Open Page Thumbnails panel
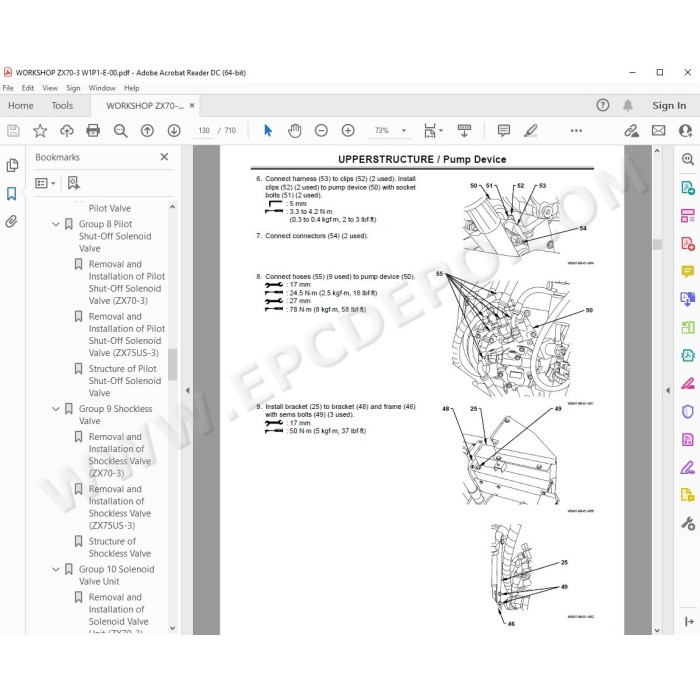 12,165
